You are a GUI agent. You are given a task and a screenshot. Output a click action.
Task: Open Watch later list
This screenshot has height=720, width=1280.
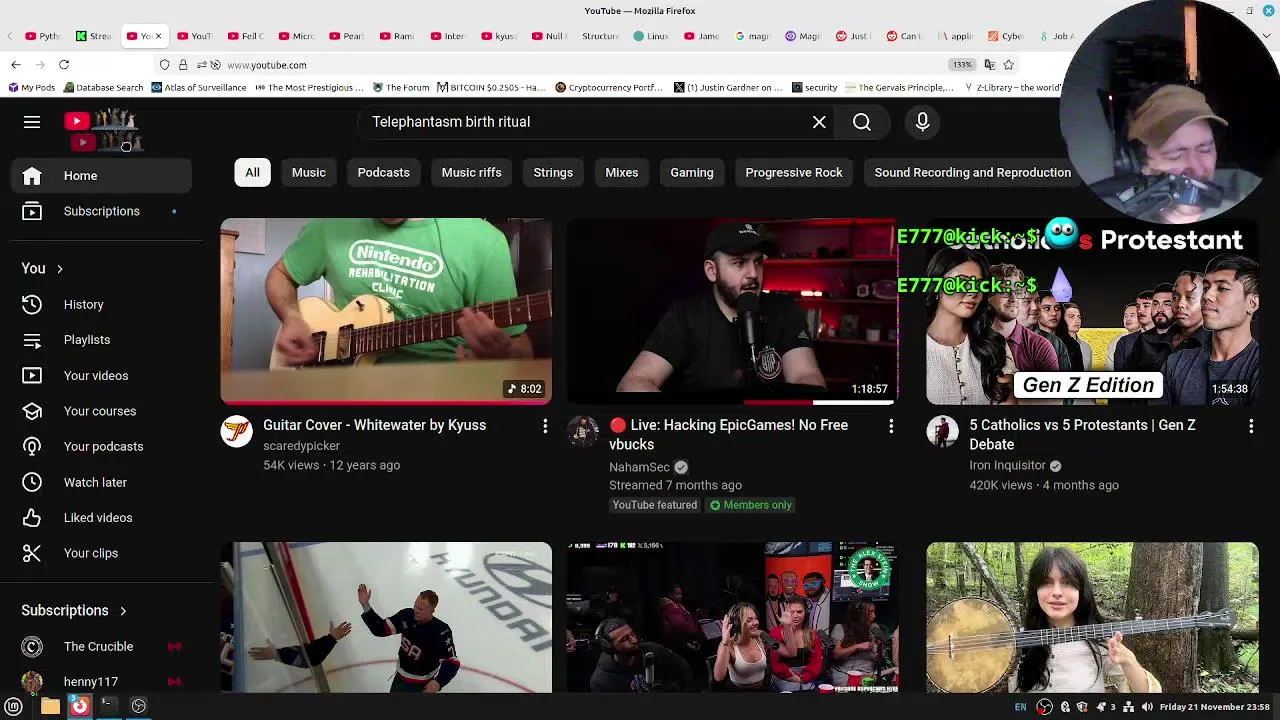coord(101,482)
